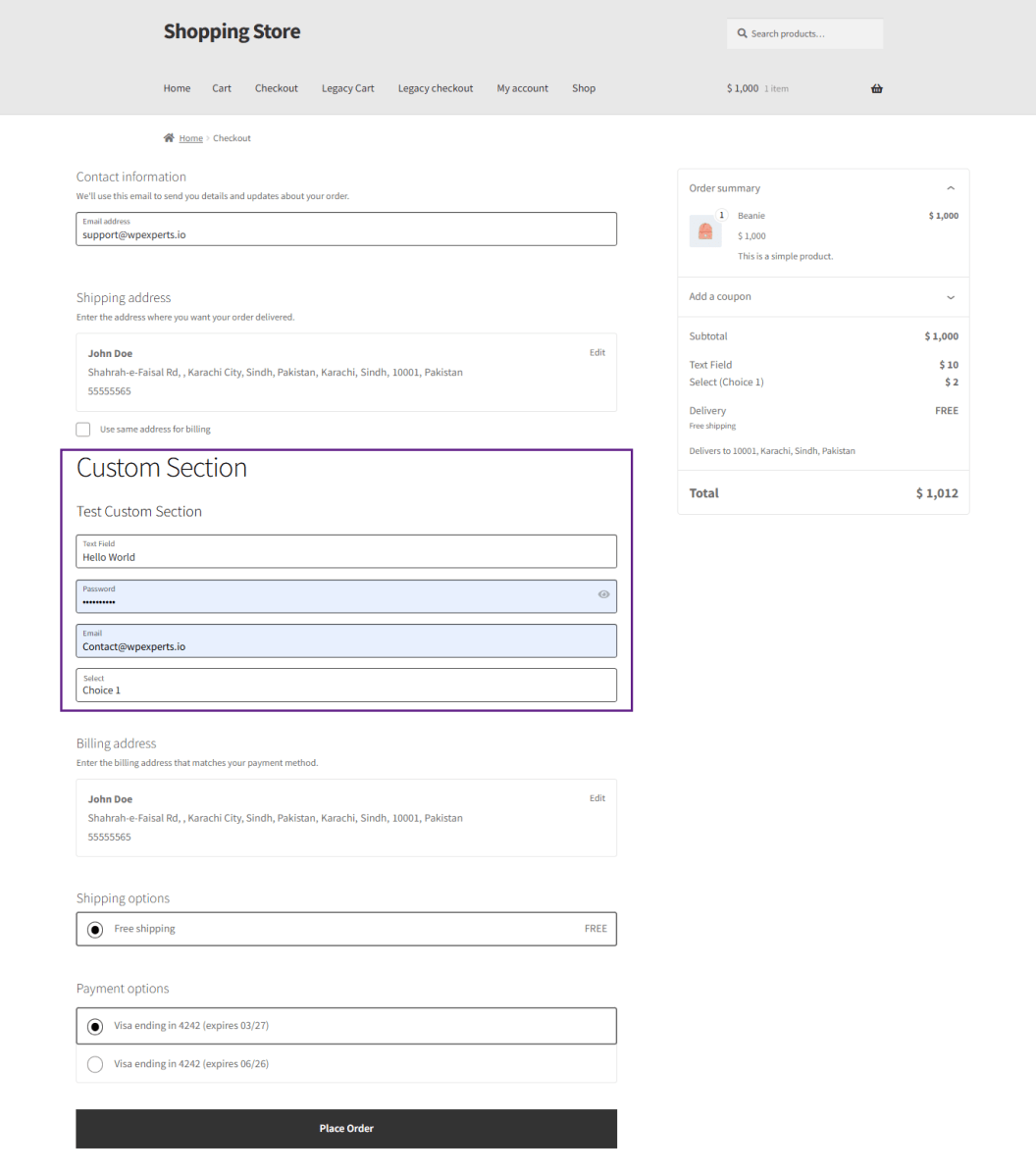Click the Search products input field
The image size is (1036, 1174).
coord(812,33)
